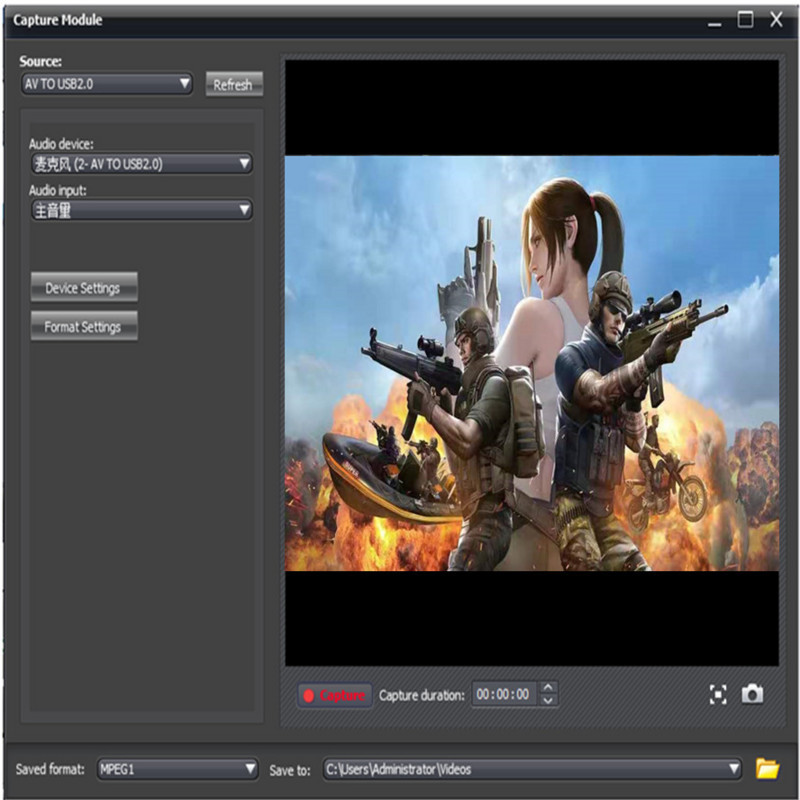The height and width of the screenshot is (800, 800).
Task: Open the Source dropdown
Action: click(x=107, y=84)
